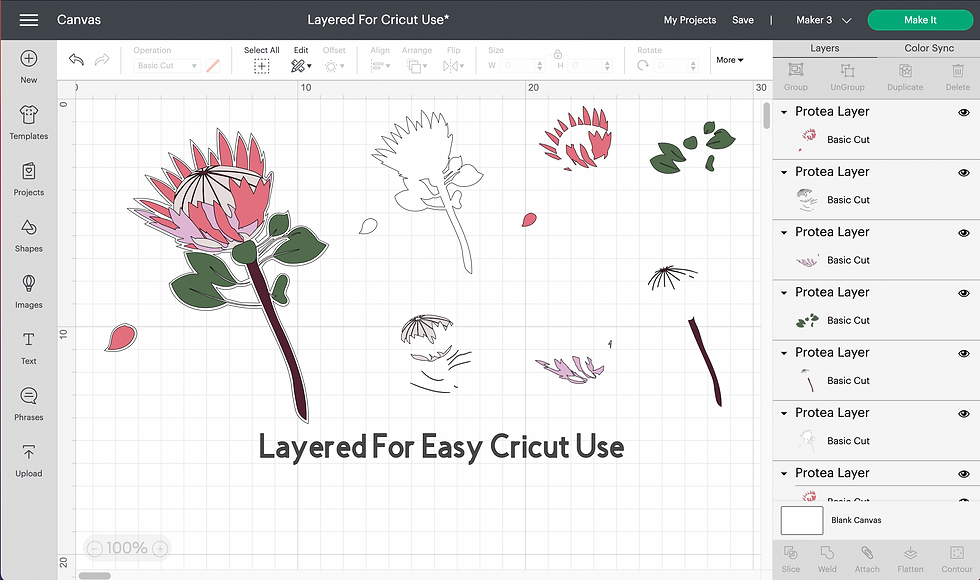This screenshot has height=580, width=980.
Task: Open the hamburger main menu
Action: [x=29, y=20]
